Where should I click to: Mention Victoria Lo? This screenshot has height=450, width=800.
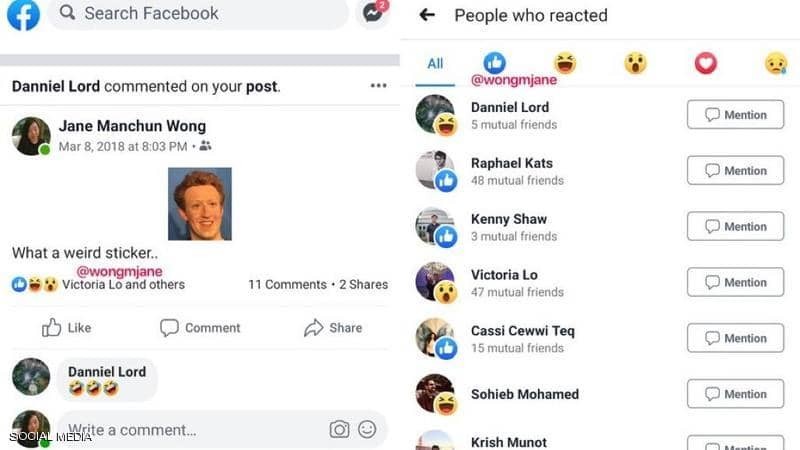(x=735, y=282)
